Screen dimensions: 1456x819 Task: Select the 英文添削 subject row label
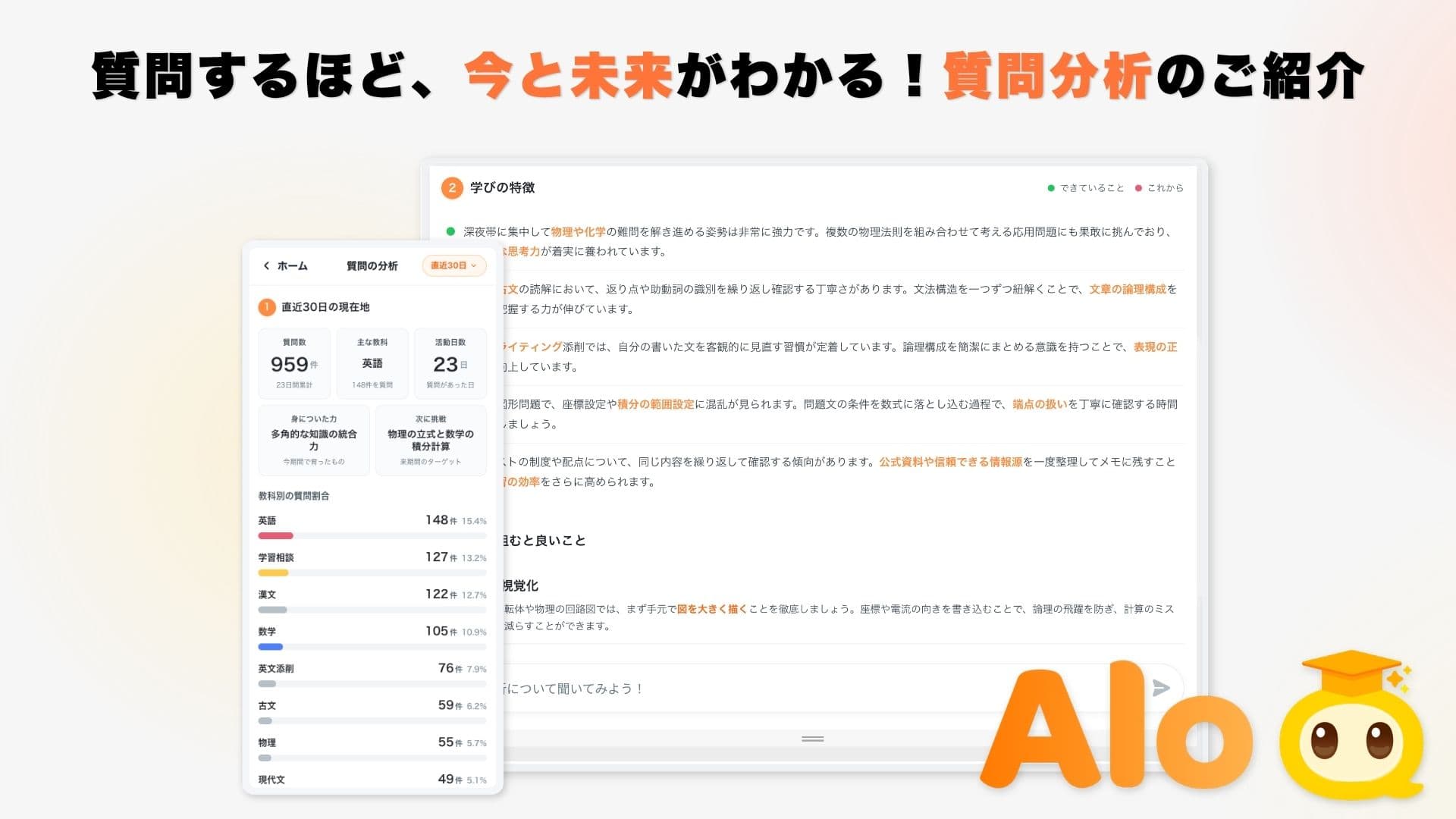pos(276,669)
